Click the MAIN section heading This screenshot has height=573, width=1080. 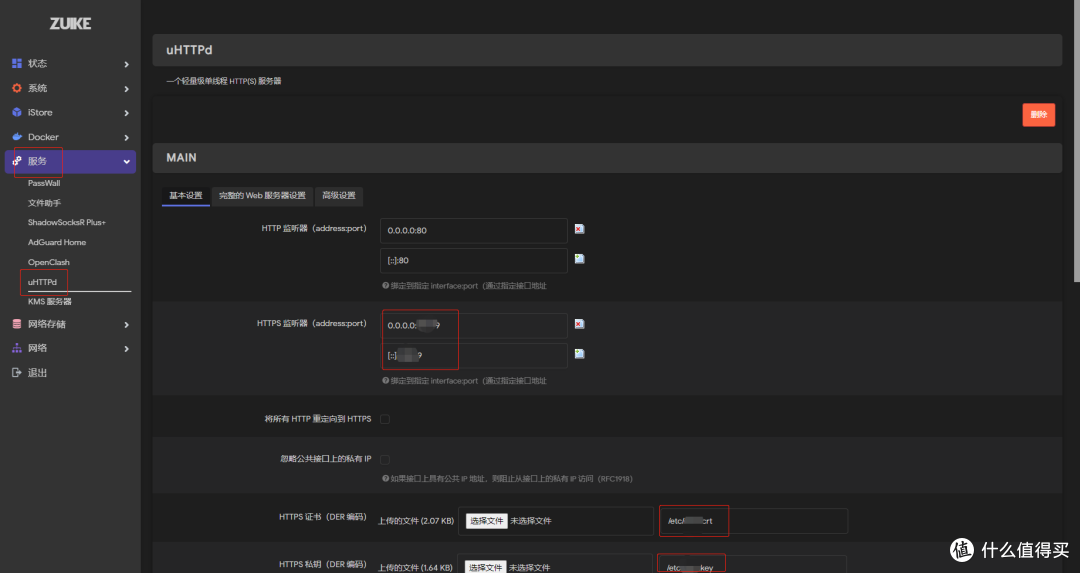[x=181, y=158]
